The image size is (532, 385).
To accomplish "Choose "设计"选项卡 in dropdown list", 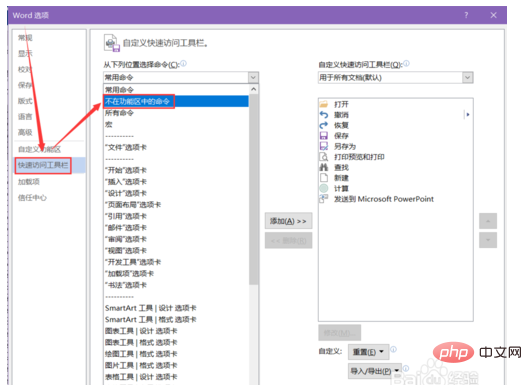I will (x=176, y=193).
